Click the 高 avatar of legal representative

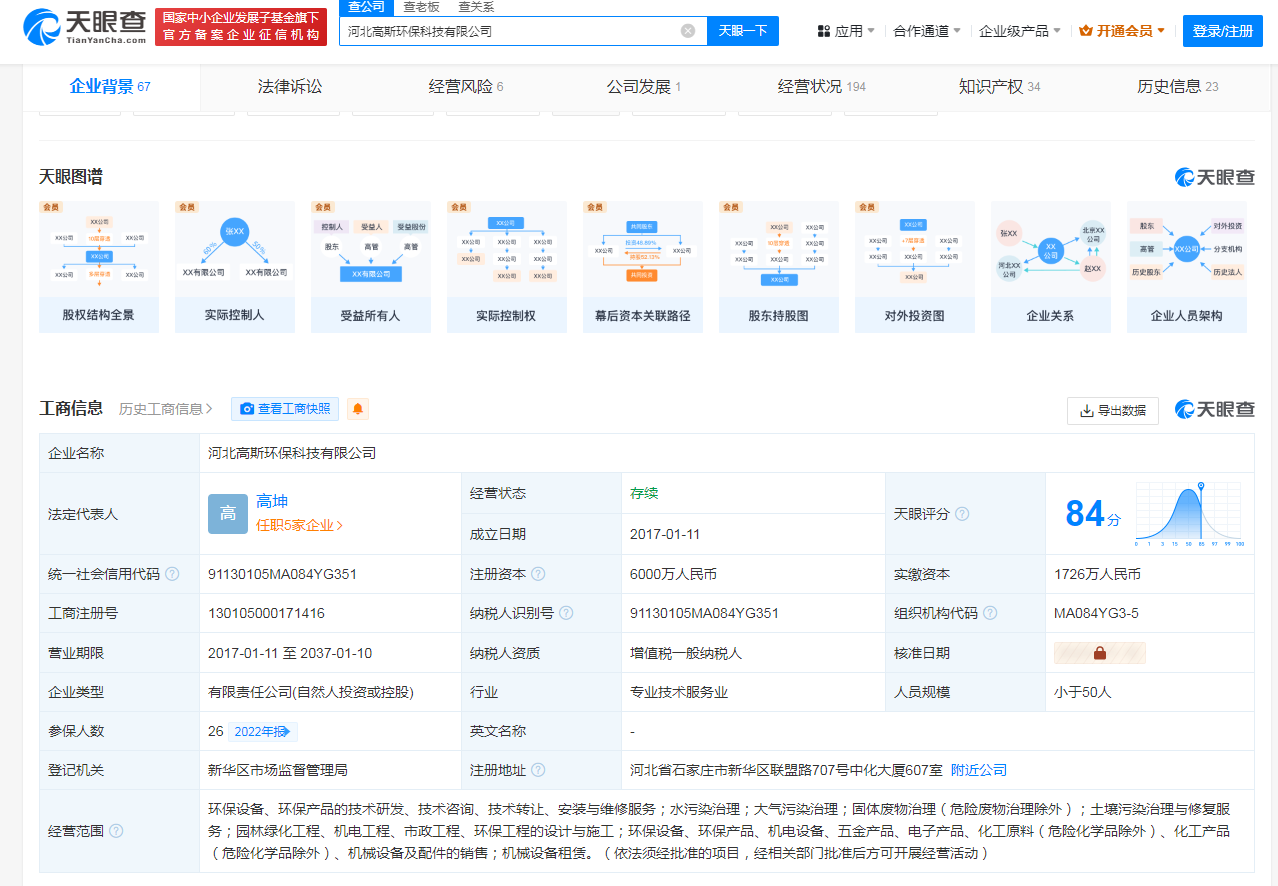click(228, 513)
